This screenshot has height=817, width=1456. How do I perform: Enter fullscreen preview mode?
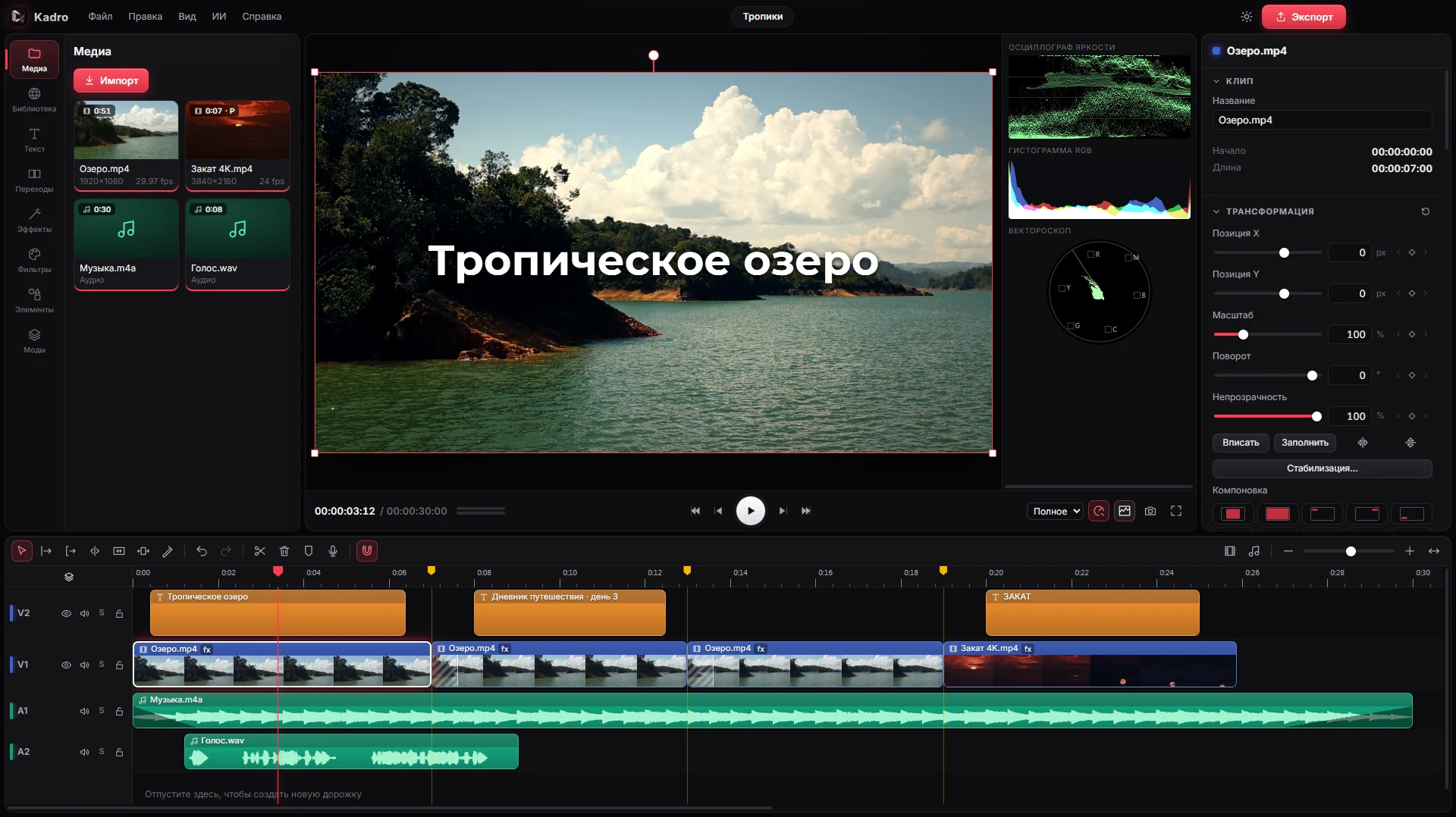point(1176,511)
